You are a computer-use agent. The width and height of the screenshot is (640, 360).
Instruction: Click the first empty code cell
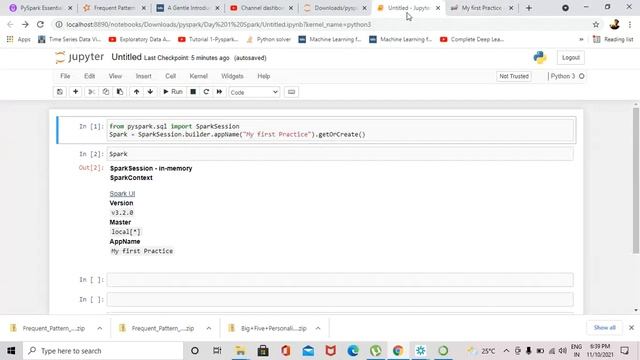click(x=340, y=280)
